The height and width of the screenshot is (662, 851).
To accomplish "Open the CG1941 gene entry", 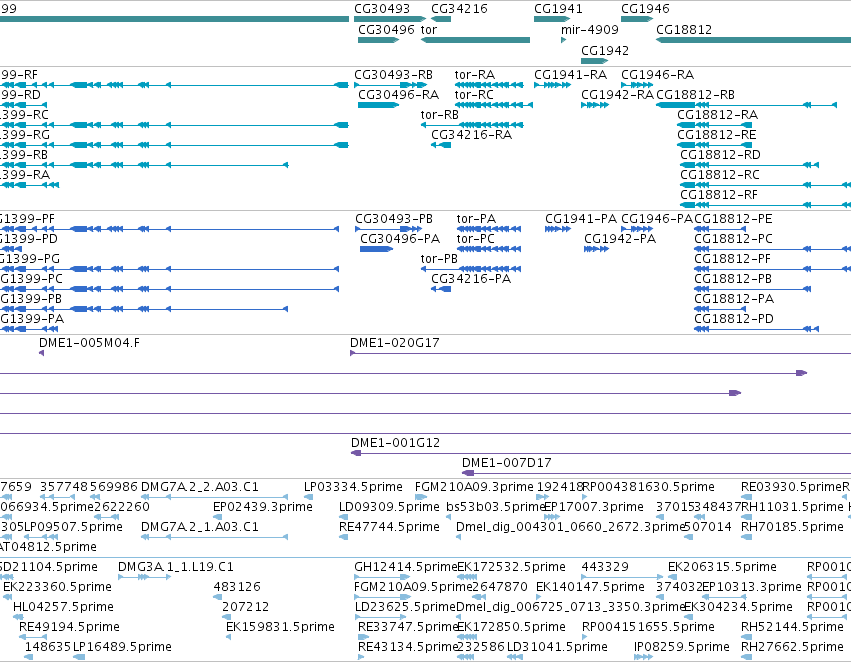I will pos(552,19).
